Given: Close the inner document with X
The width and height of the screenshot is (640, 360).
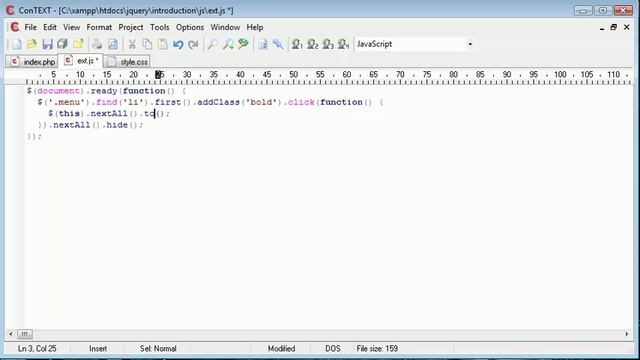Looking at the screenshot, I should (x=627, y=27).
